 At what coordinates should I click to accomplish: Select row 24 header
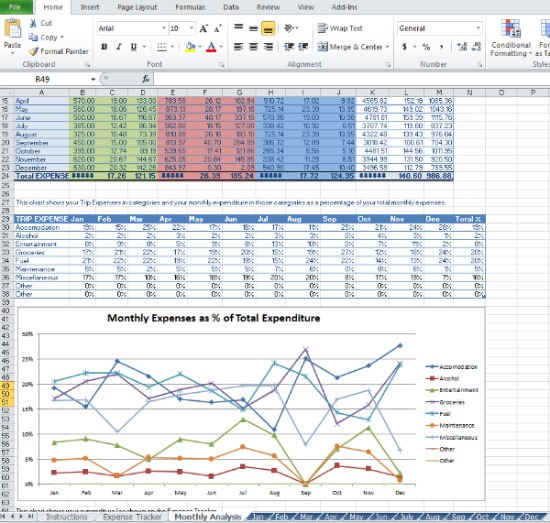point(5,176)
